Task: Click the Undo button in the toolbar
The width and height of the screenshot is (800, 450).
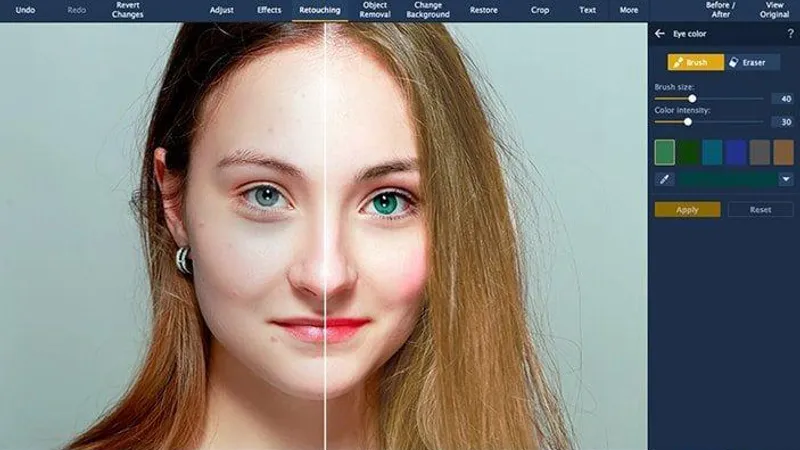Action: [x=25, y=10]
